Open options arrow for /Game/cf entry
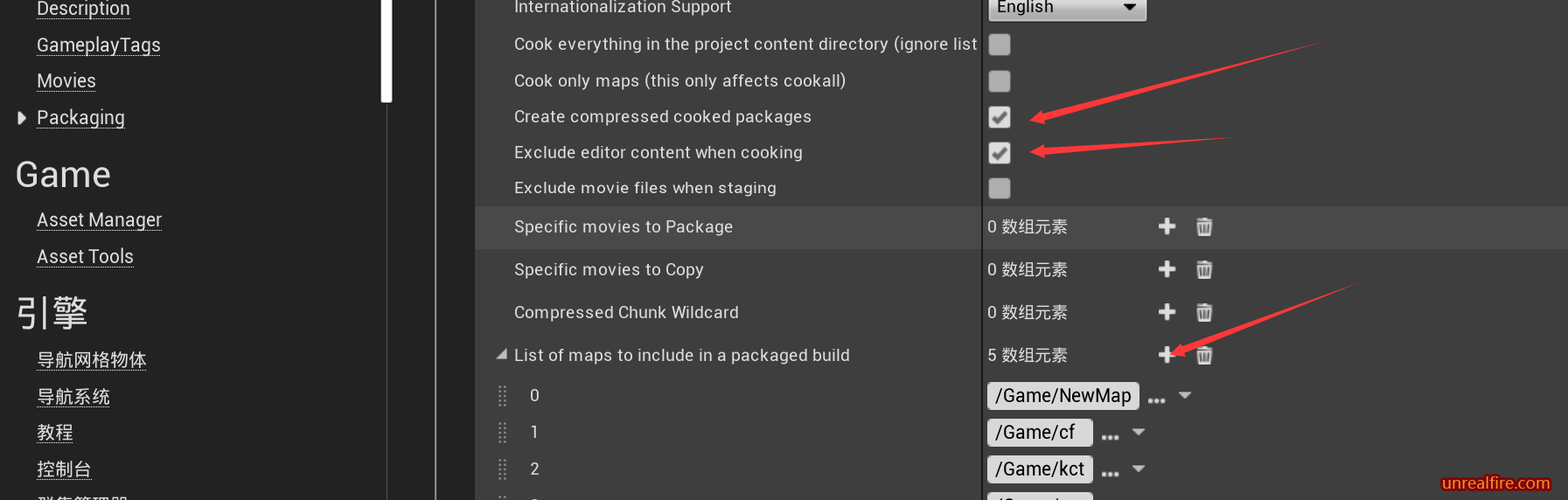1568x500 pixels. tap(1139, 432)
